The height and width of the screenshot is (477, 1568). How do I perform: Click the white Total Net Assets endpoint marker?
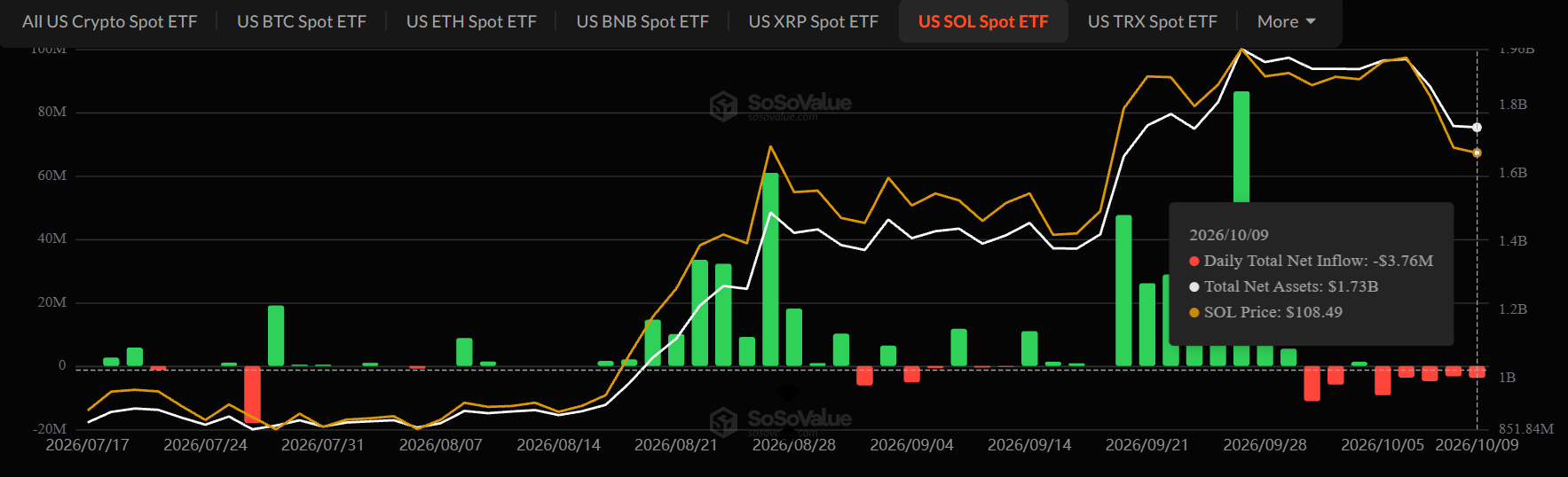coord(1477,128)
